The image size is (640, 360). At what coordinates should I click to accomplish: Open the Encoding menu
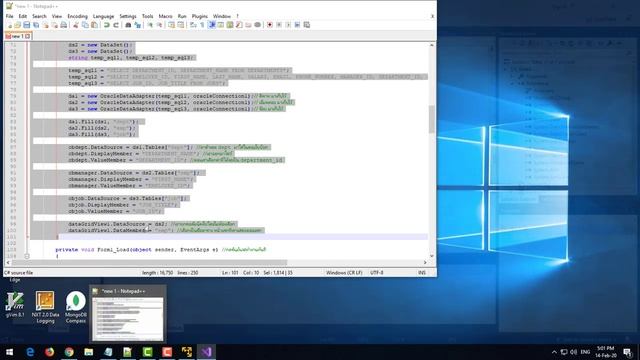point(77,16)
